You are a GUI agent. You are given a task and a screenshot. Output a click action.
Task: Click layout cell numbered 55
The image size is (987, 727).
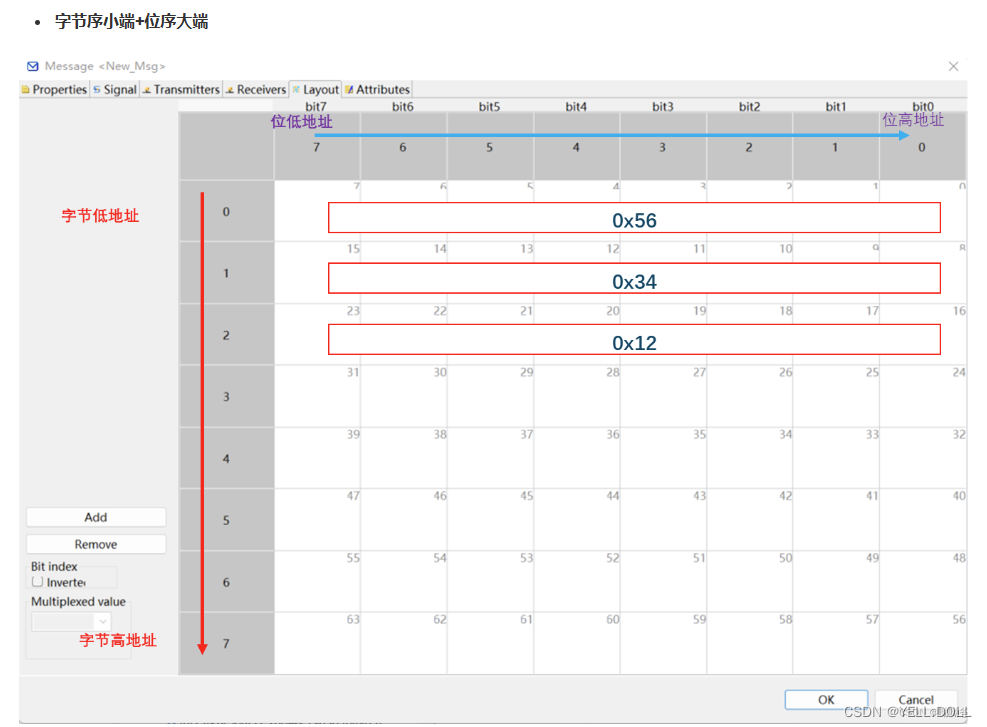click(x=317, y=582)
